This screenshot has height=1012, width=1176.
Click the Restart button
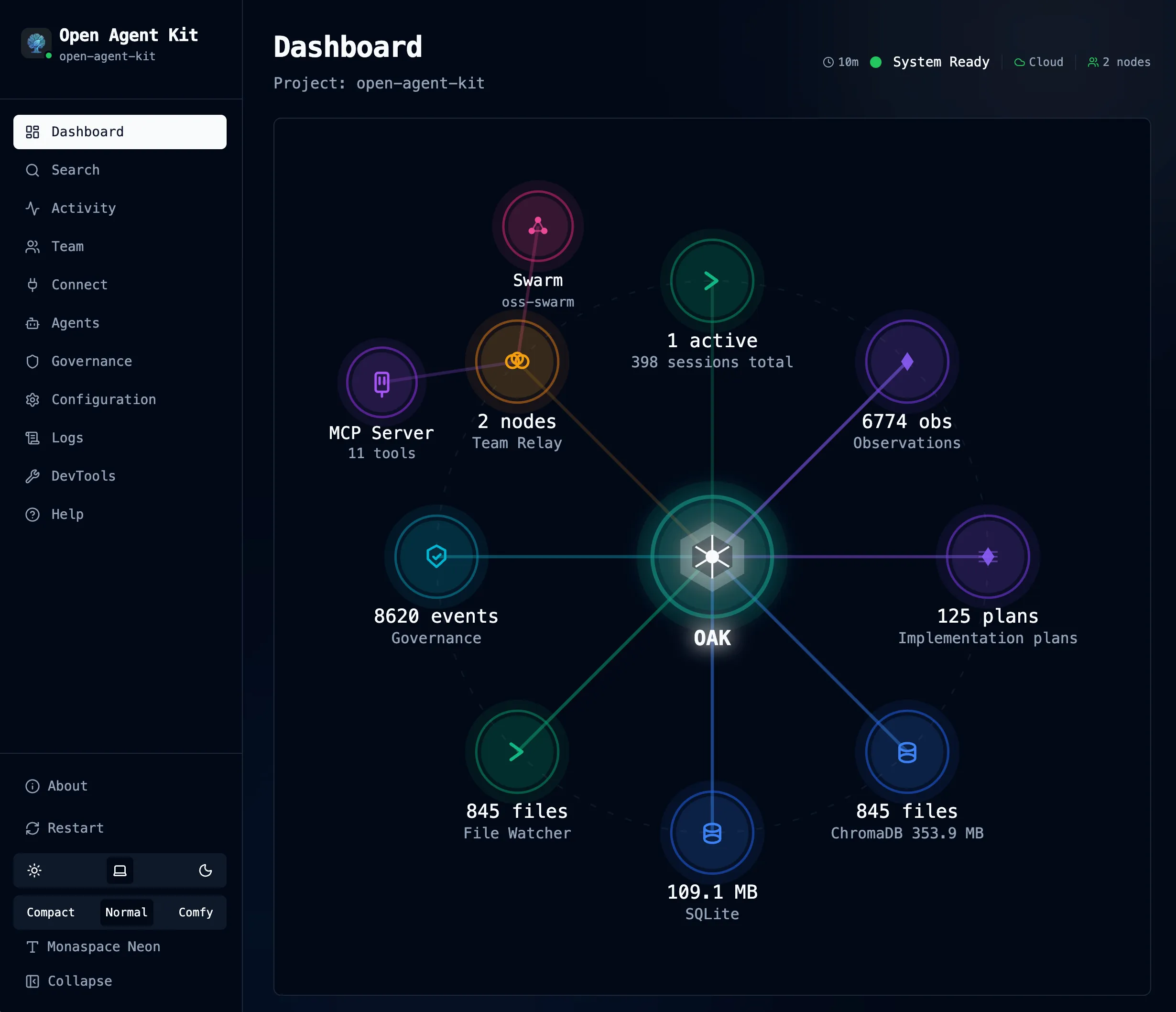point(75,828)
